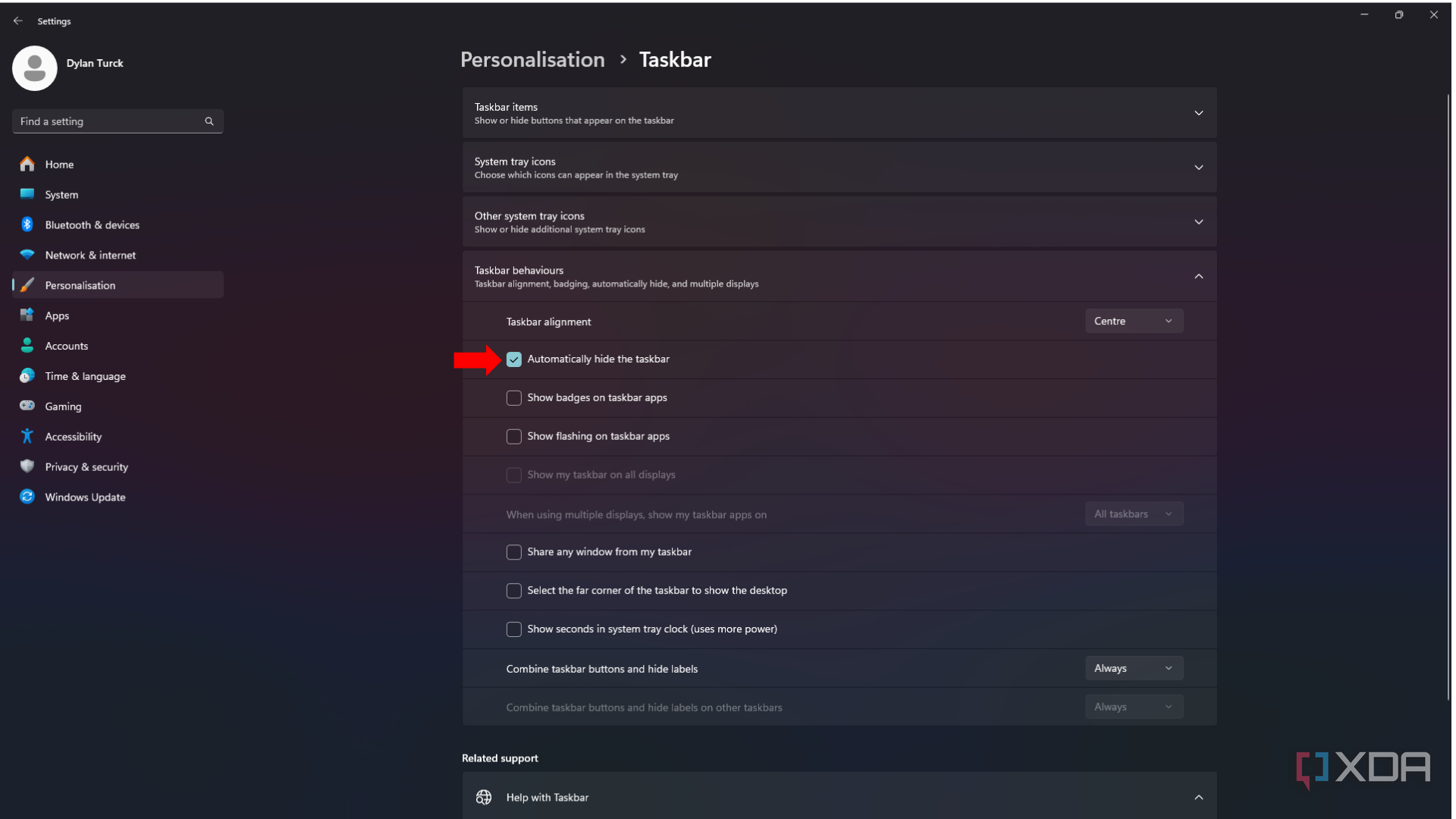Select the Personalisation sidebar icon

(x=27, y=285)
